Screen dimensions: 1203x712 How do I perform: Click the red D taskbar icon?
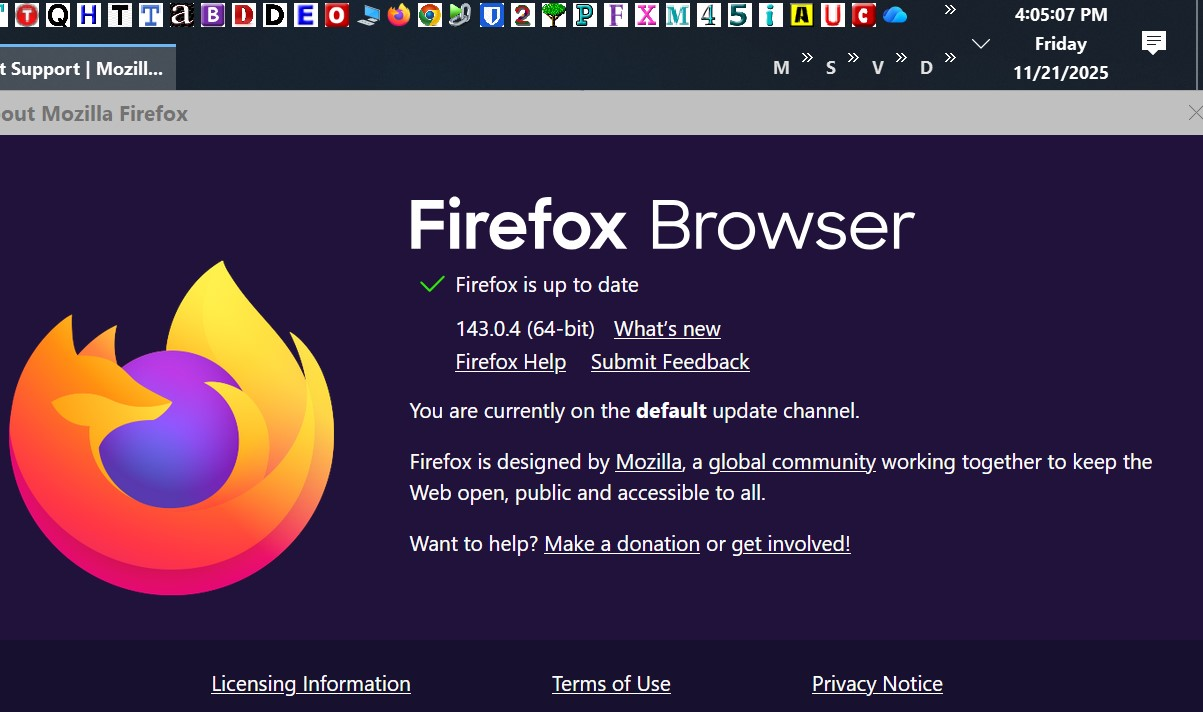coord(244,15)
